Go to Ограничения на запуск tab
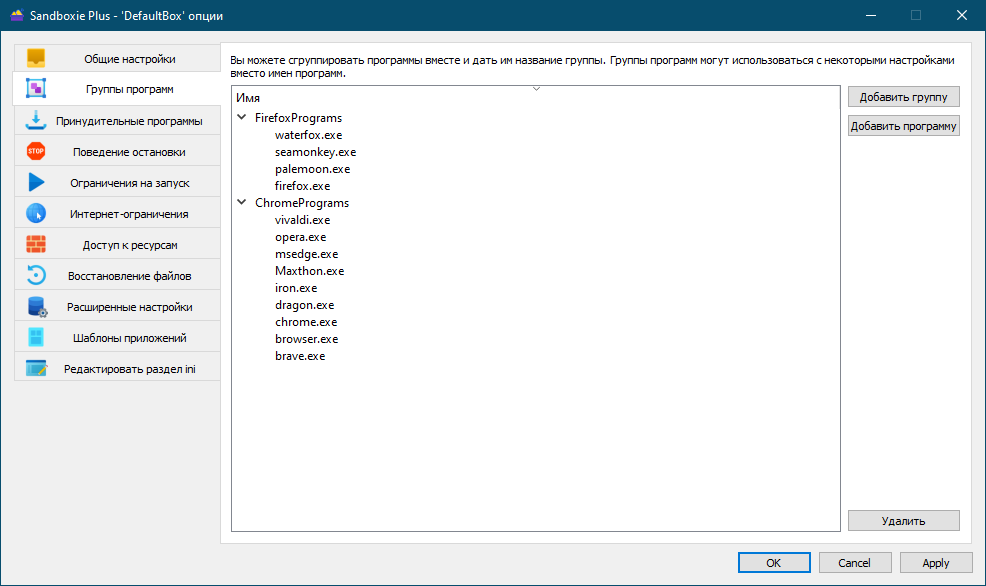Image resolution: width=986 pixels, height=586 pixels. click(x=117, y=182)
